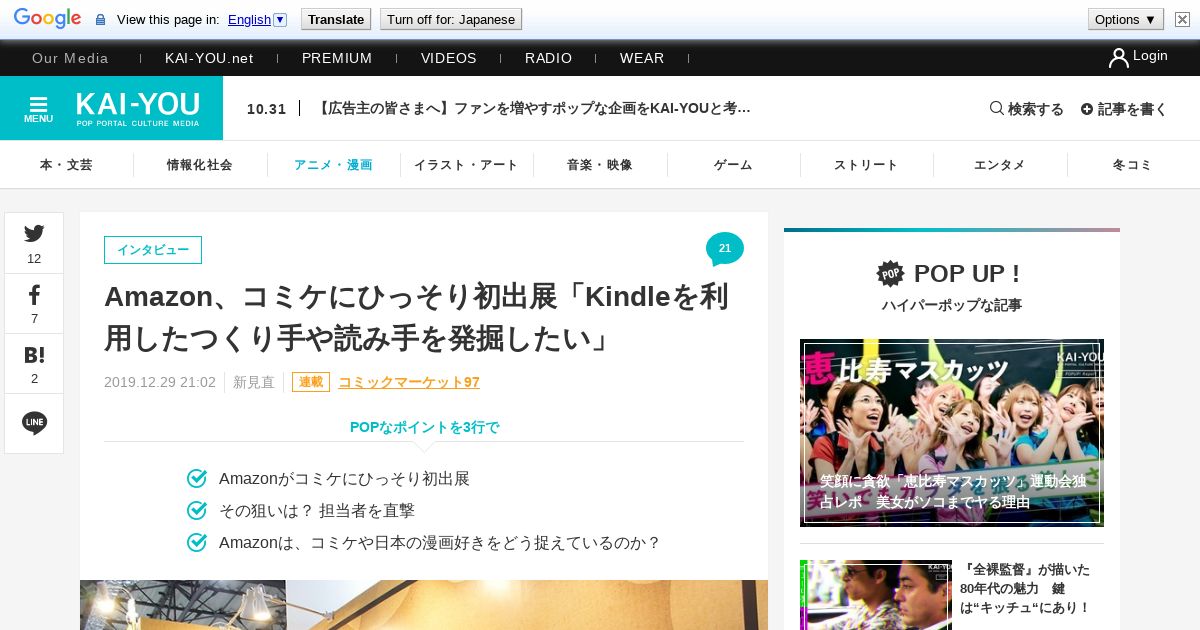
Task: Share article on Facebook
Action: click(34, 304)
